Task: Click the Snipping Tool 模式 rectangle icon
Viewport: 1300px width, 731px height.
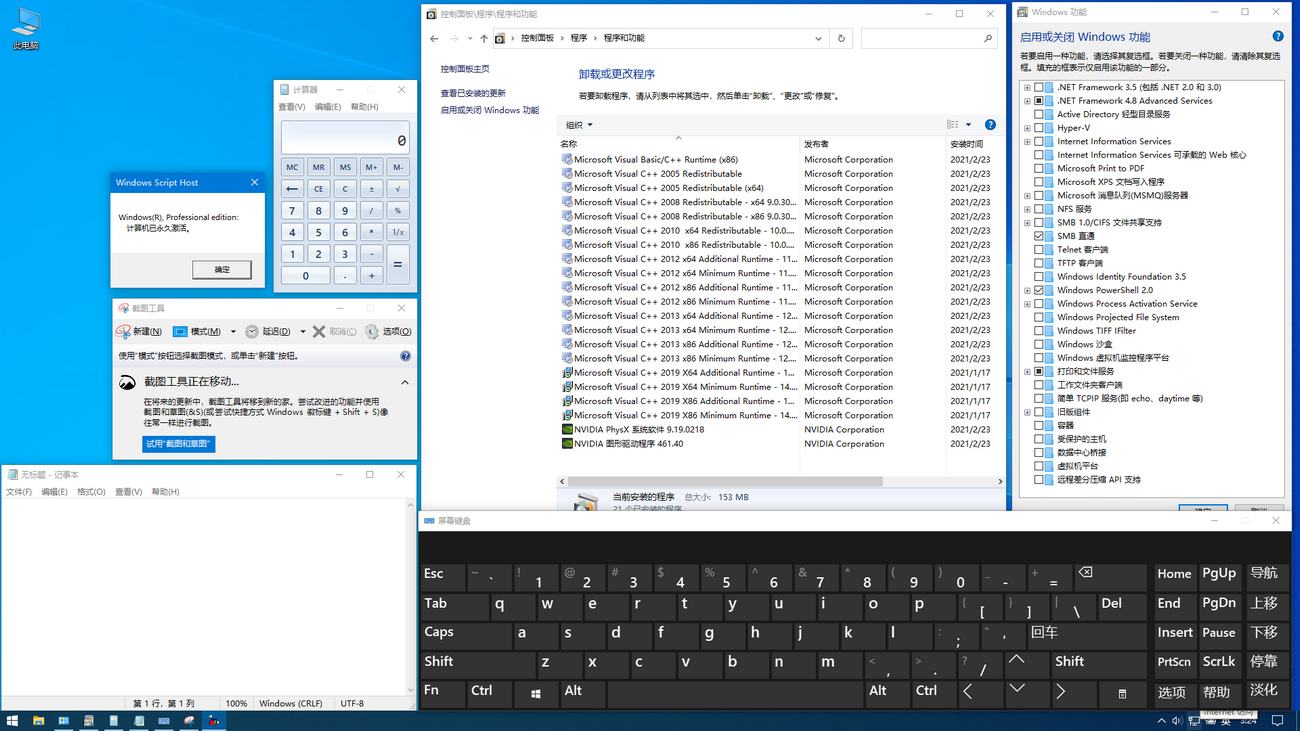Action: point(180,331)
